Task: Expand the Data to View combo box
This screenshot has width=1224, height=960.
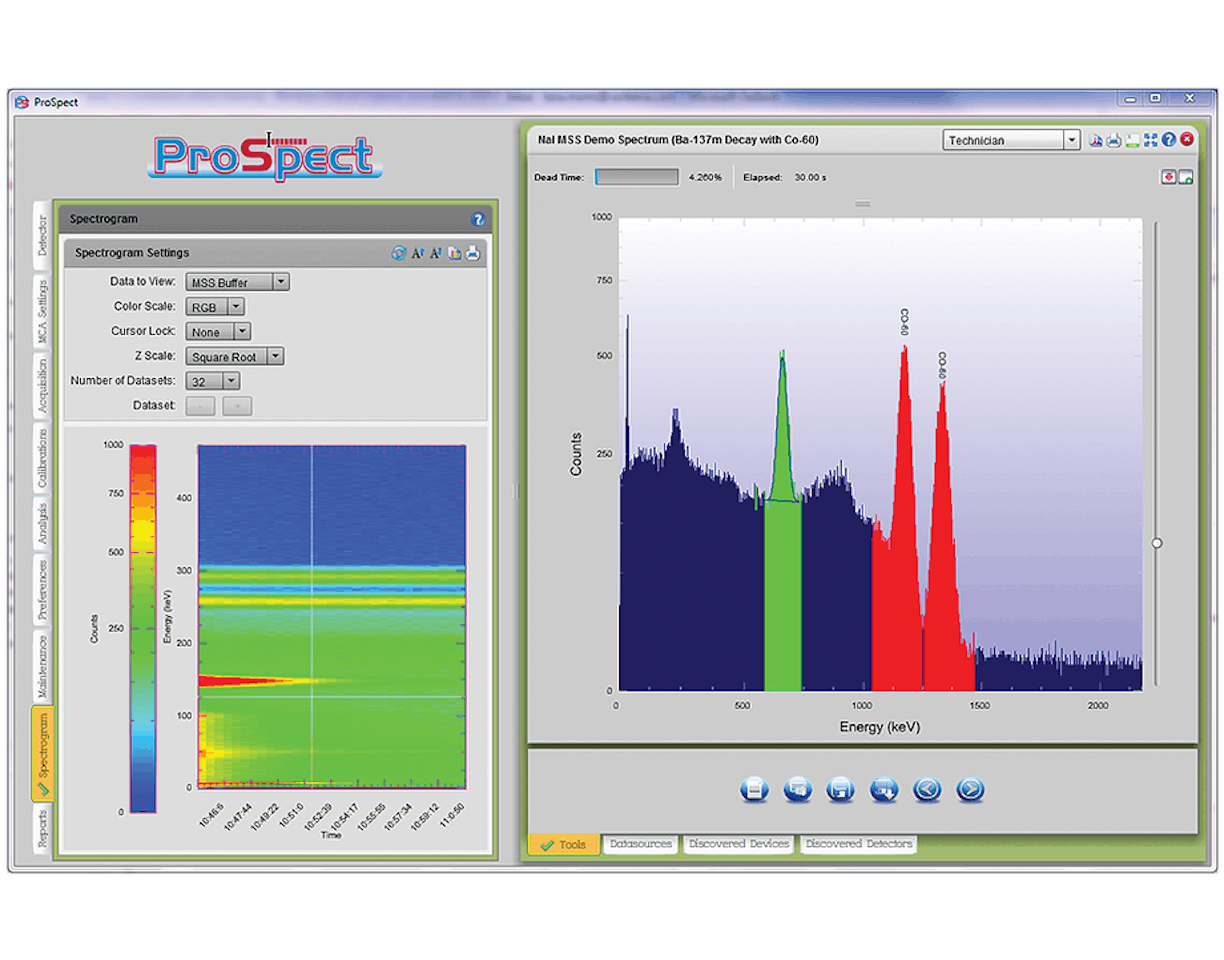Action: click(281, 282)
